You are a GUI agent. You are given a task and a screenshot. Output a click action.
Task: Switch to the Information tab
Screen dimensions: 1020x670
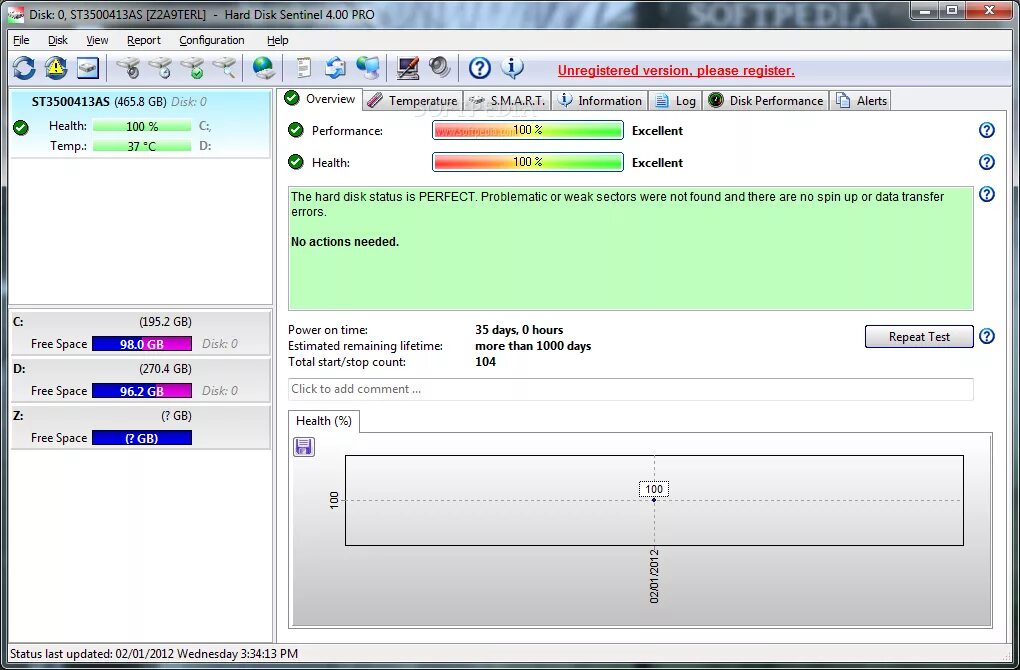click(600, 101)
